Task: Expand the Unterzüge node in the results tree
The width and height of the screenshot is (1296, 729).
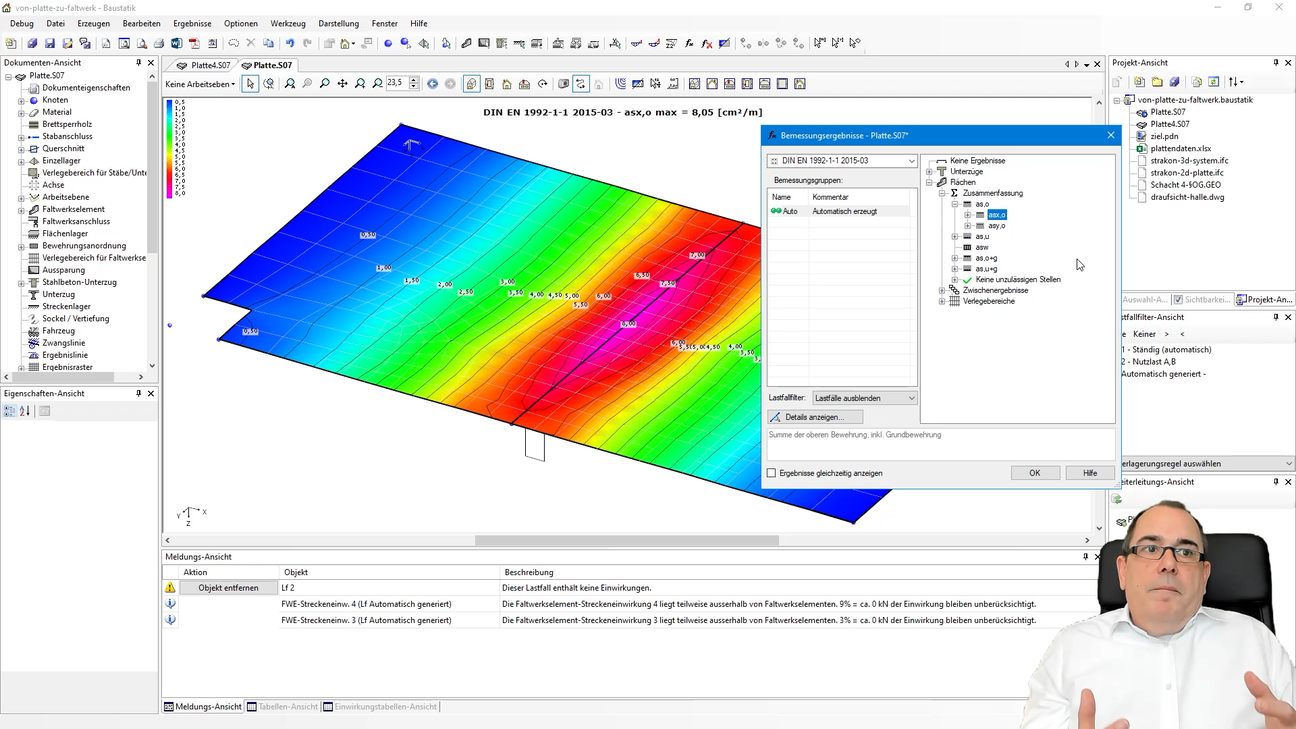Action: click(929, 172)
